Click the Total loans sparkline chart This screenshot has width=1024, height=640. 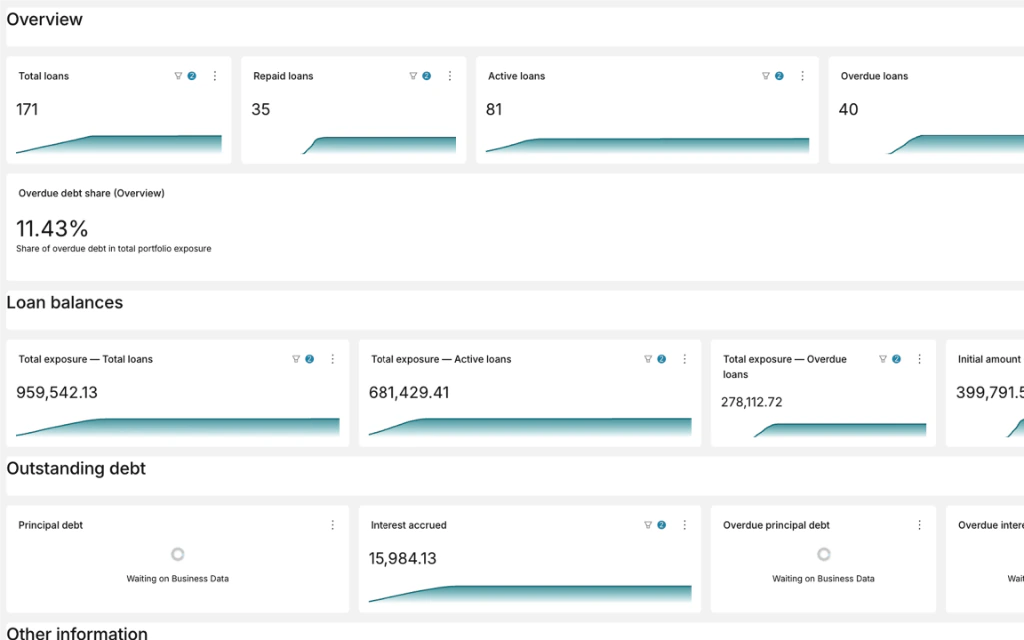click(x=119, y=144)
